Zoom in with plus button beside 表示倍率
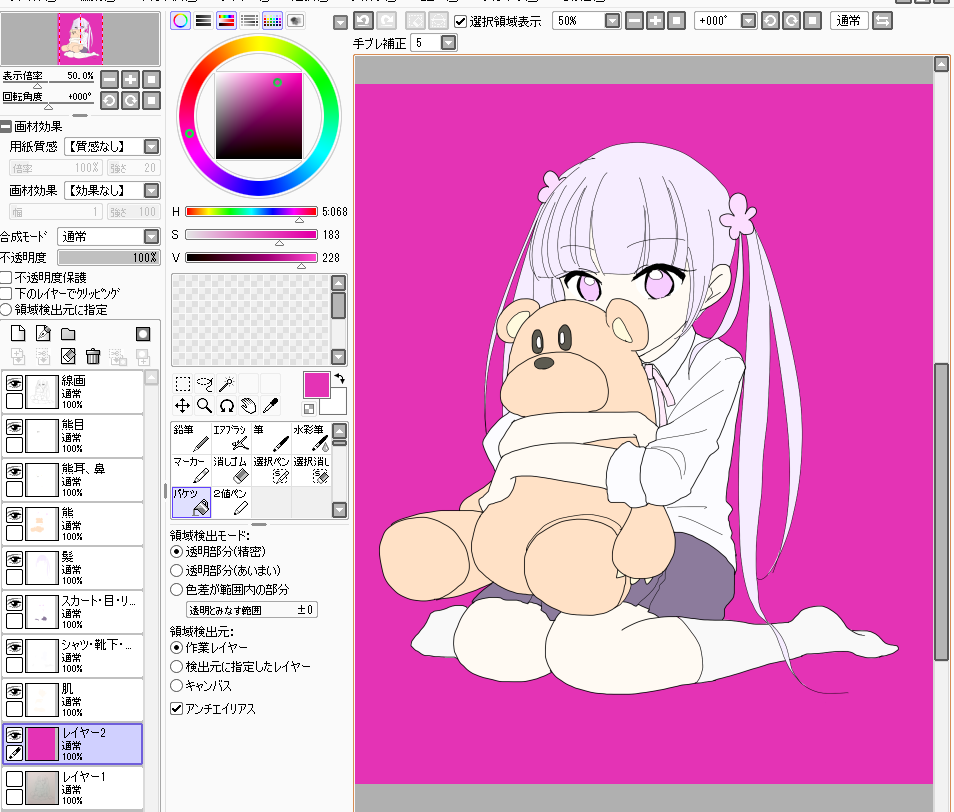This screenshot has width=954, height=812. point(131,79)
